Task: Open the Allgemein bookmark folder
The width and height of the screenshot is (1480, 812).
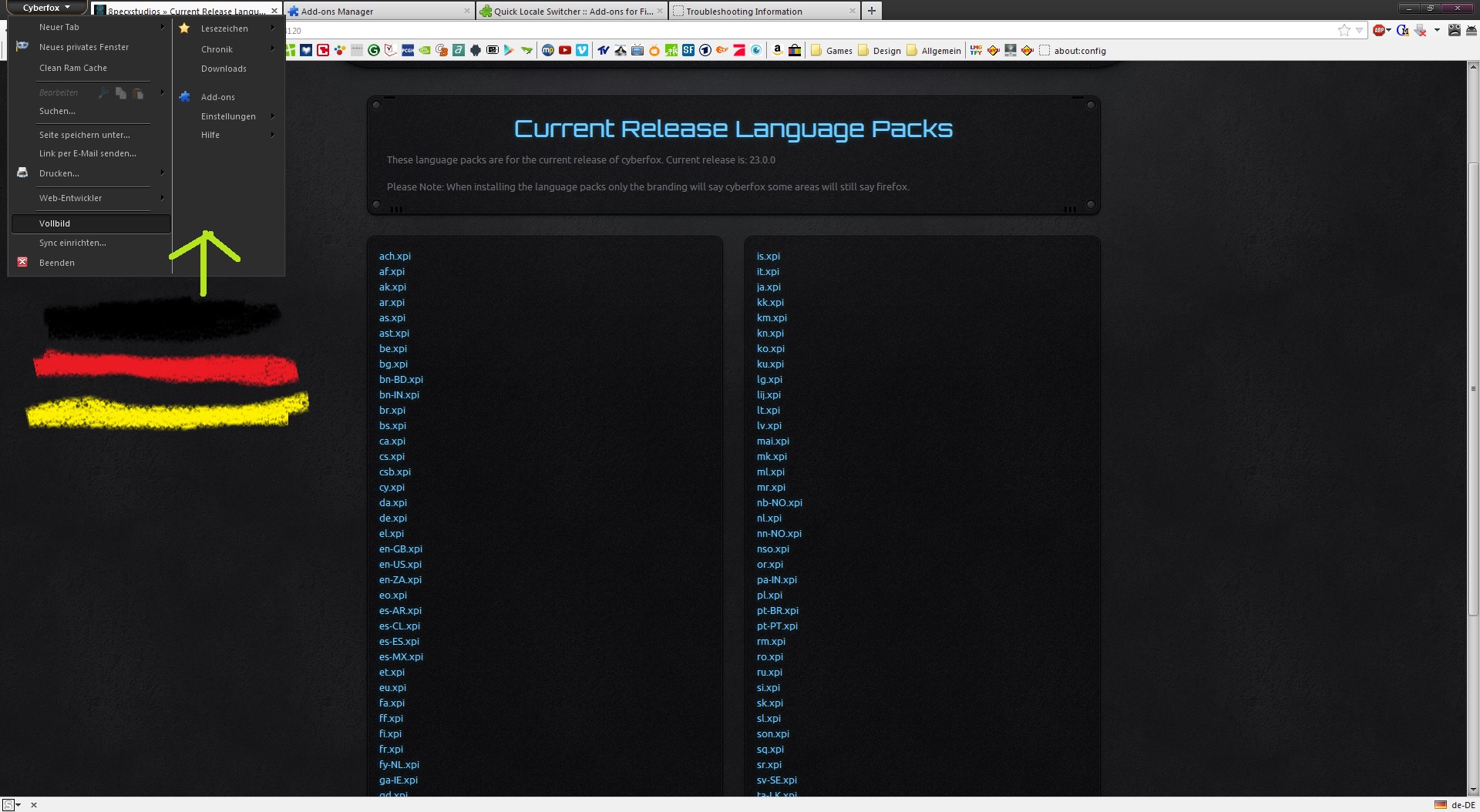Action: (x=933, y=51)
